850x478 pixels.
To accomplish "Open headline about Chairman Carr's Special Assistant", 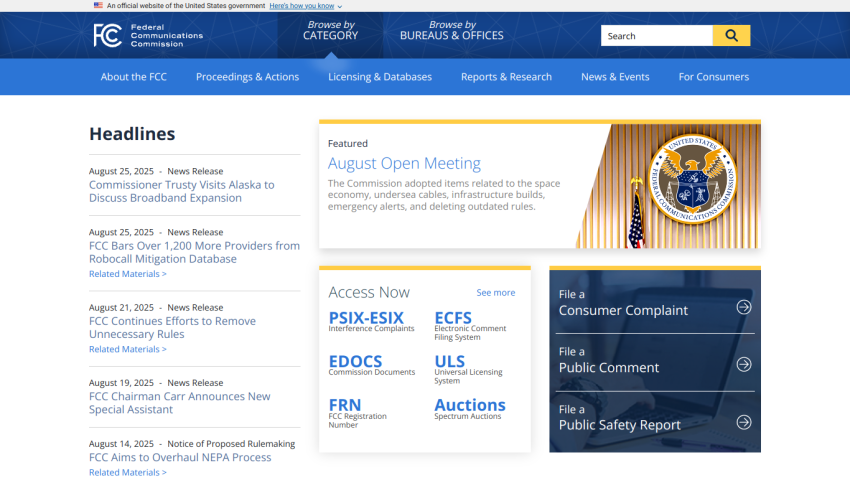I will [x=179, y=403].
